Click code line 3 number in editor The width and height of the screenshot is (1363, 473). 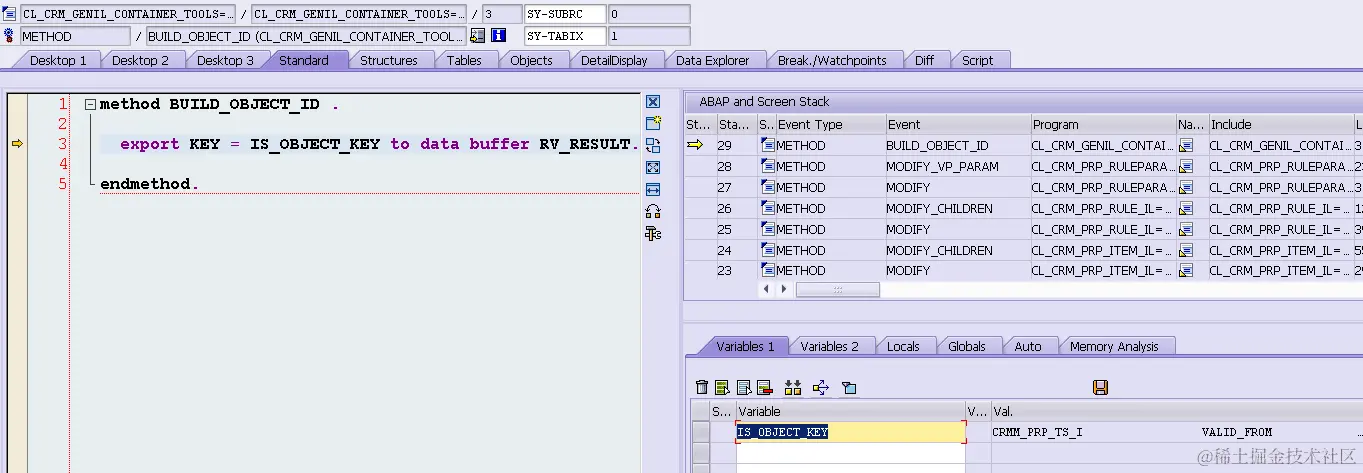point(61,144)
